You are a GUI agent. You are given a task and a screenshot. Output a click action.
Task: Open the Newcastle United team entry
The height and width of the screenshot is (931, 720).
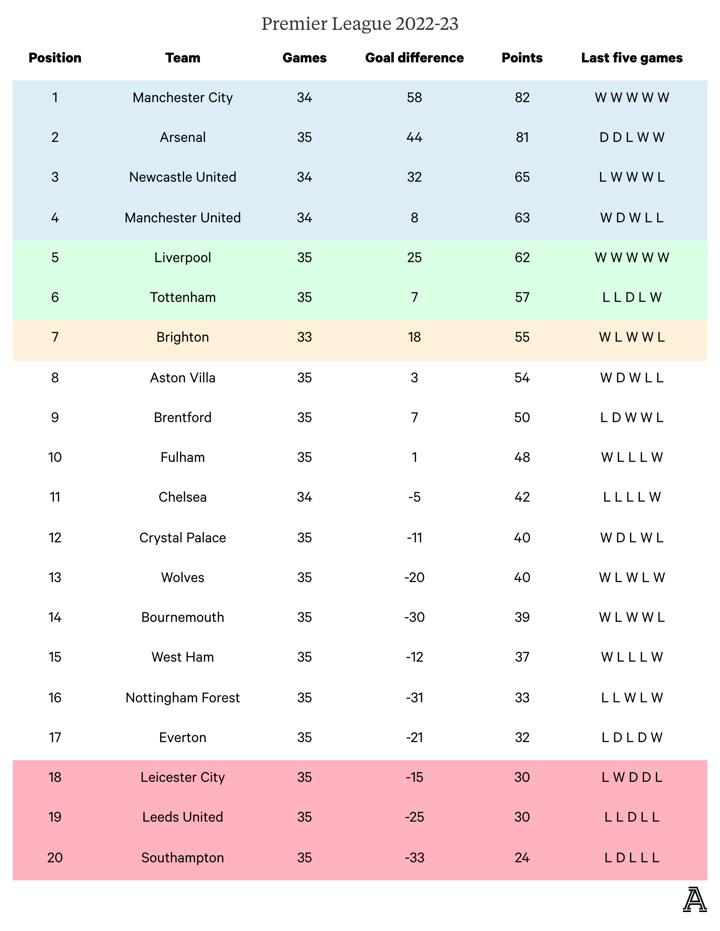click(x=183, y=178)
